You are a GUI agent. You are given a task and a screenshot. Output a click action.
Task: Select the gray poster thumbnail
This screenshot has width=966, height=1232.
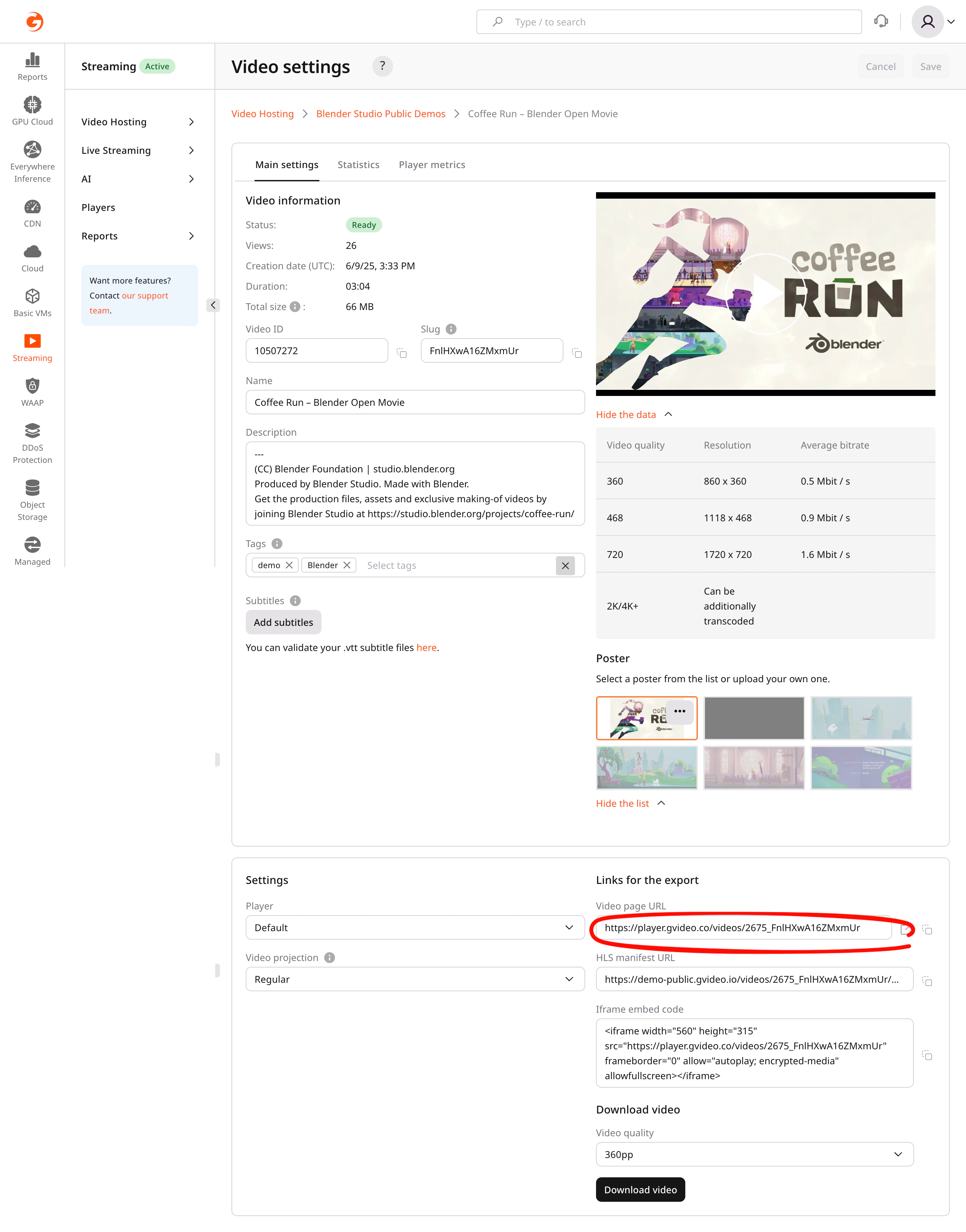[754, 718]
